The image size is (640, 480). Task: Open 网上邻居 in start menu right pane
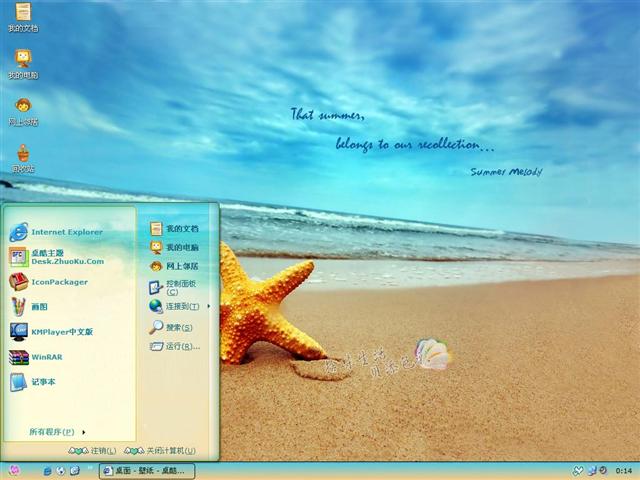(174, 266)
